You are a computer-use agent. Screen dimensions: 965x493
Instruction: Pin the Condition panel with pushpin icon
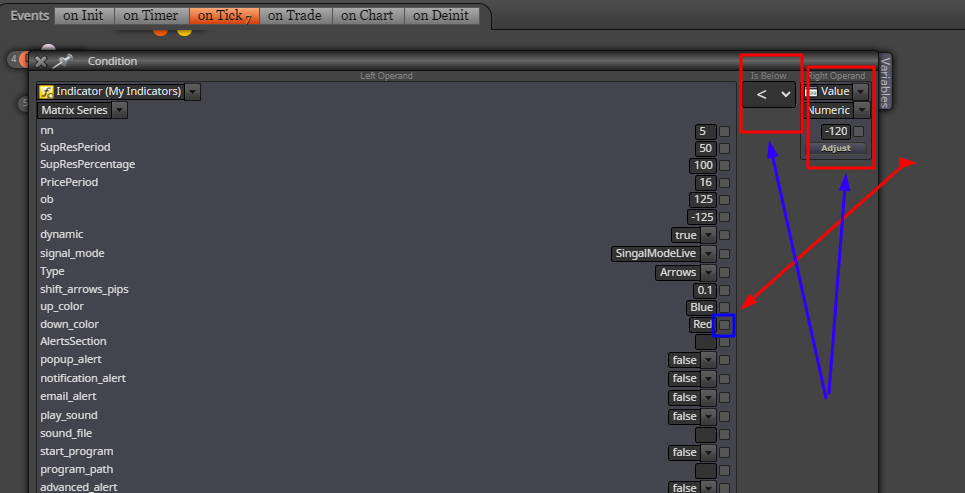click(62, 60)
